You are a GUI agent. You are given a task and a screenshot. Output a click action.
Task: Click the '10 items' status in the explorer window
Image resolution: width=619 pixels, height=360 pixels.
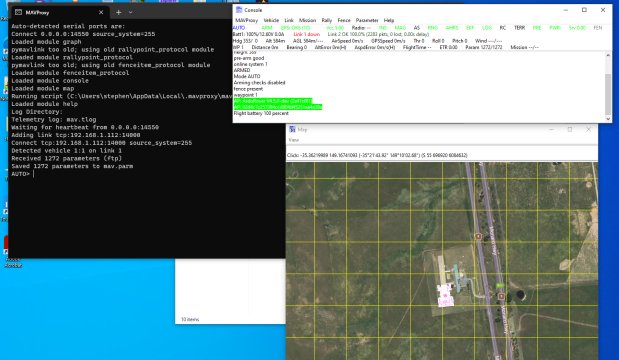190,319
